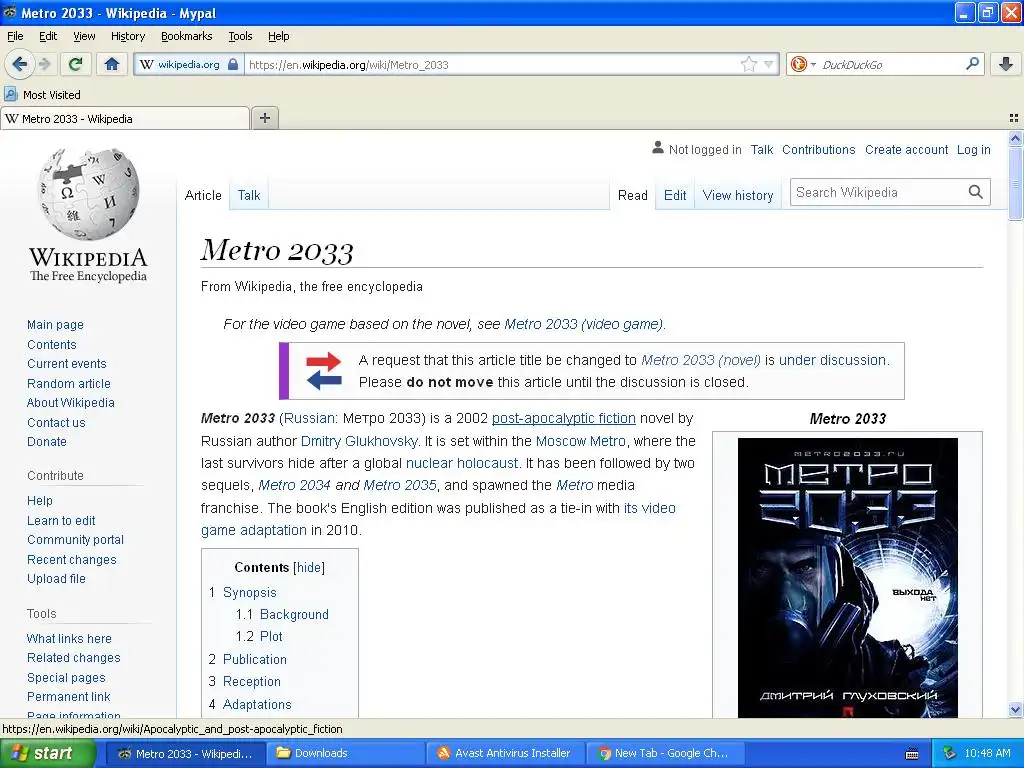The height and width of the screenshot is (768, 1024).
Task: Follow the post-apocalyptic fiction link
Action: [x=564, y=418]
